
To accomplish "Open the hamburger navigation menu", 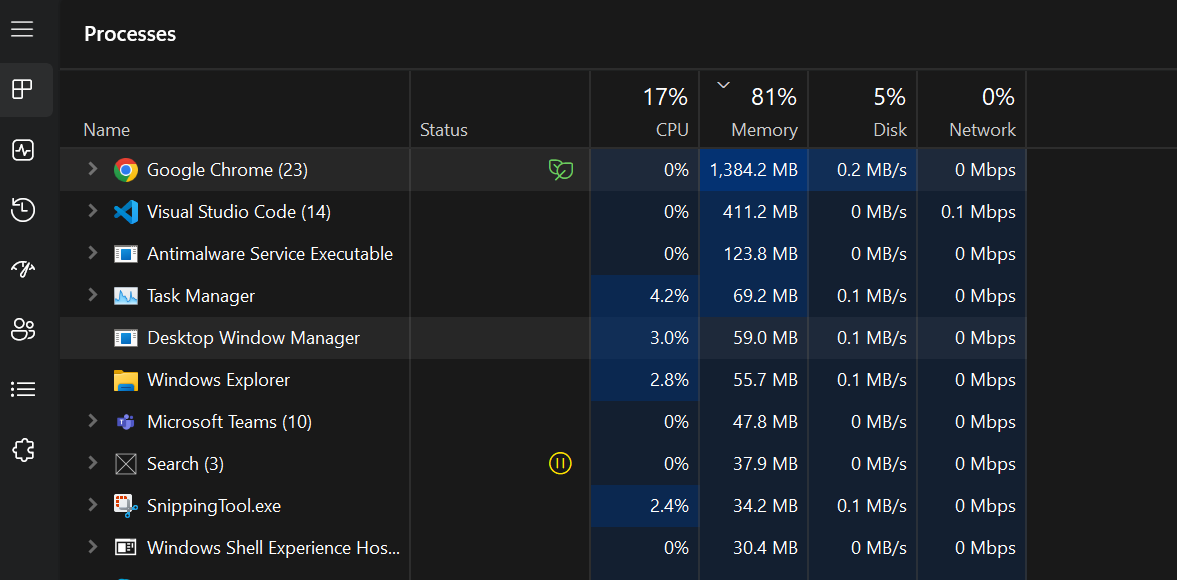I will [x=23, y=29].
